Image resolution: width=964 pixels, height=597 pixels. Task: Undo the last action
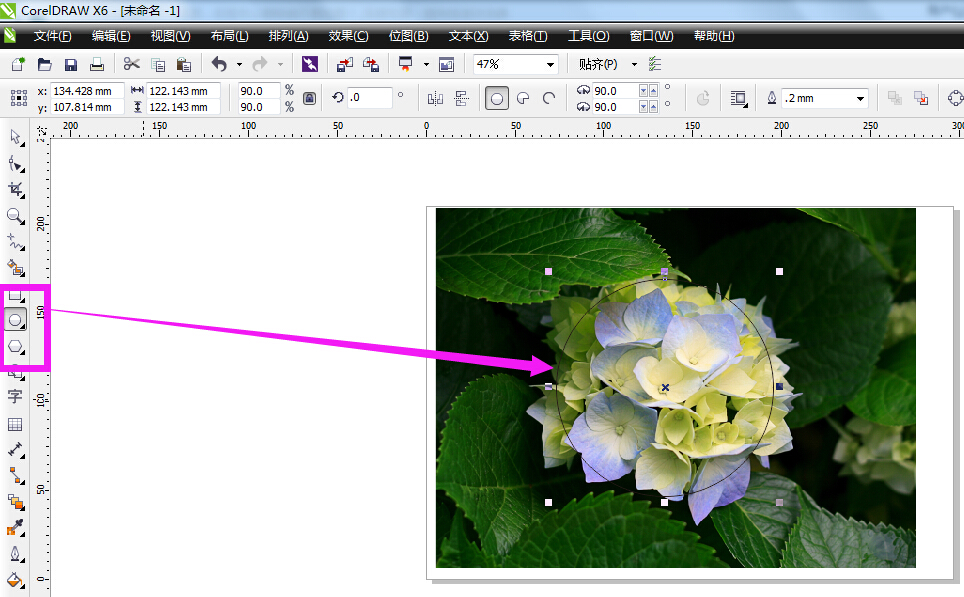click(x=219, y=64)
